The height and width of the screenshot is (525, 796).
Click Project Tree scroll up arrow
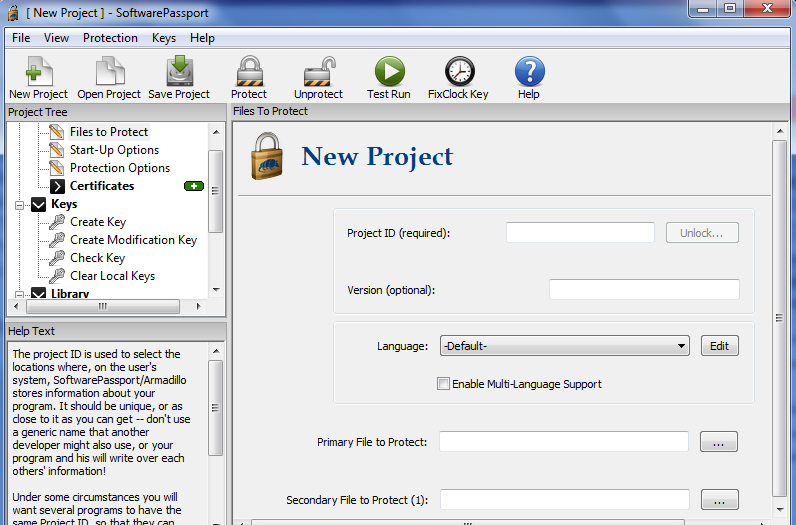point(216,132)
